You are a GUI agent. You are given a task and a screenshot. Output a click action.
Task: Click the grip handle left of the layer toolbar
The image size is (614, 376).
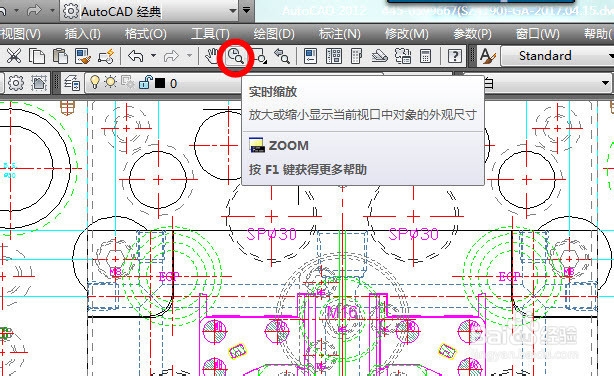[x=57, y=83]
